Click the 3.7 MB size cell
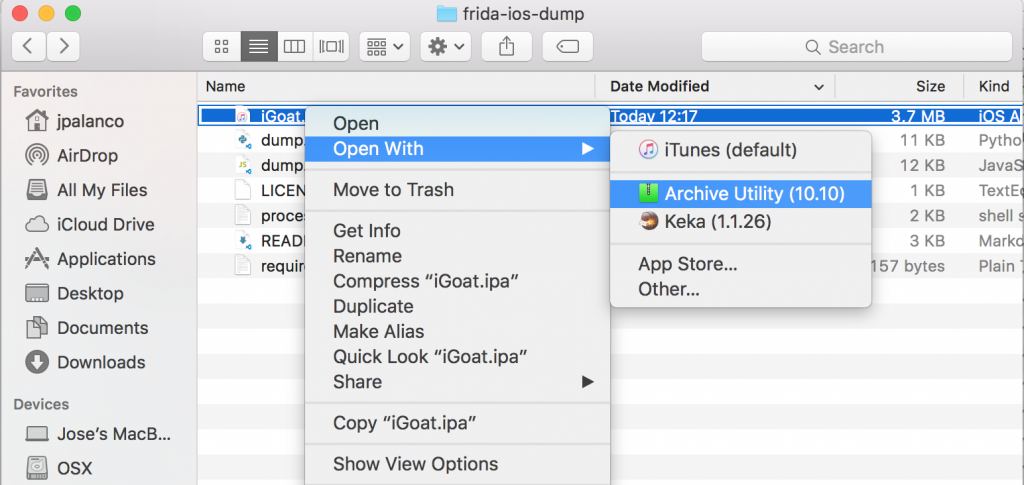 tap(918, 117)
